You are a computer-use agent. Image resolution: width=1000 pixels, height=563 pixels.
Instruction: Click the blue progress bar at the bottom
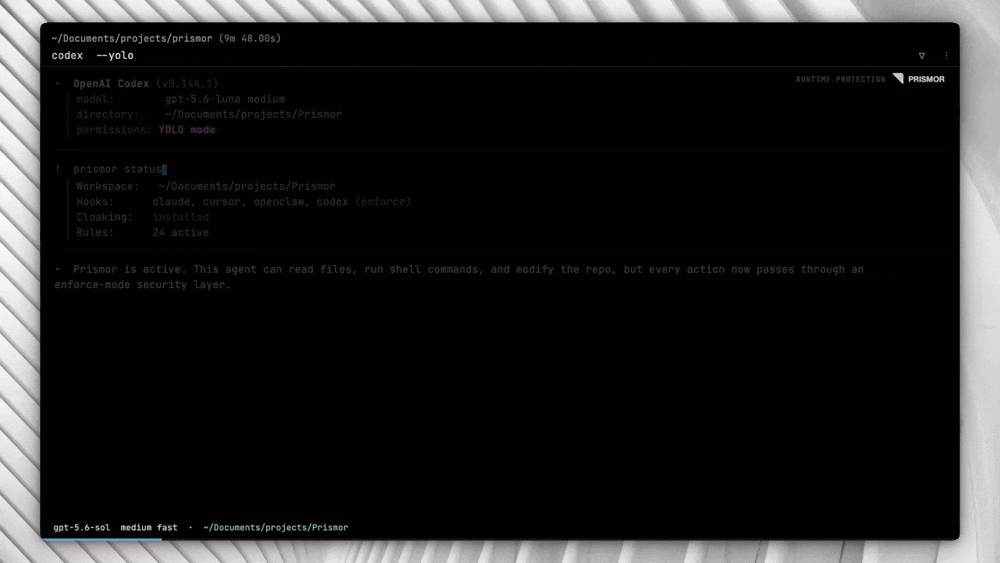pyautogui.click(x=102, y=539)
